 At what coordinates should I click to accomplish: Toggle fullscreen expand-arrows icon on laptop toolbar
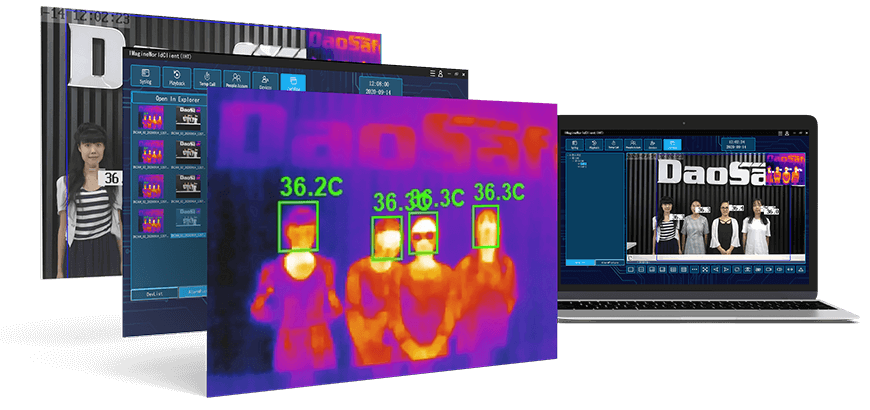coord(705,270)
